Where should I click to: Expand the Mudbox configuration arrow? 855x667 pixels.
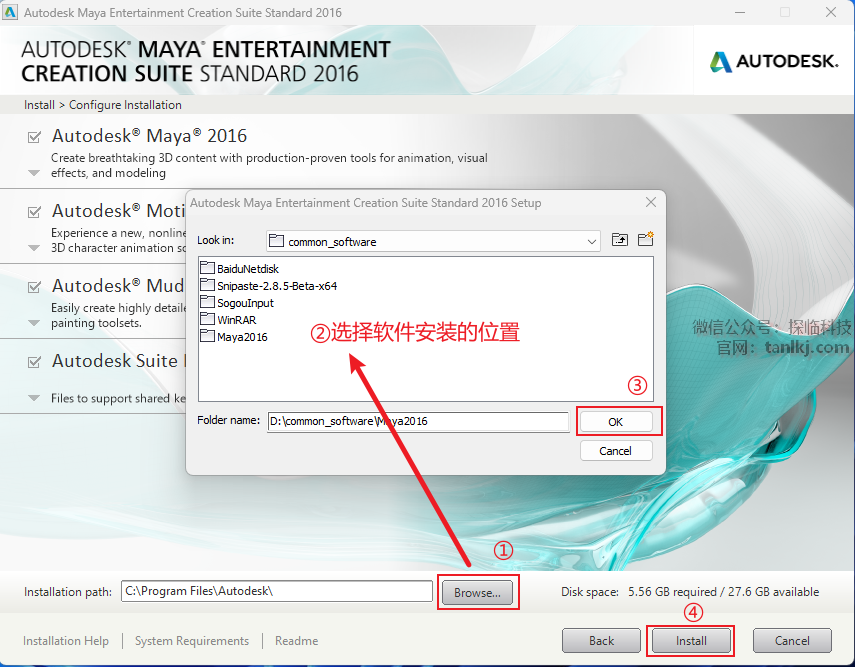(34, 323)
